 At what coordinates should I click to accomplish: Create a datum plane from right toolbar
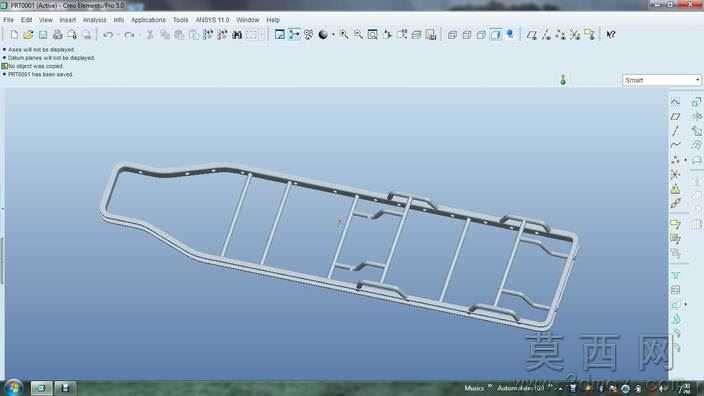[x=675, y=117]
